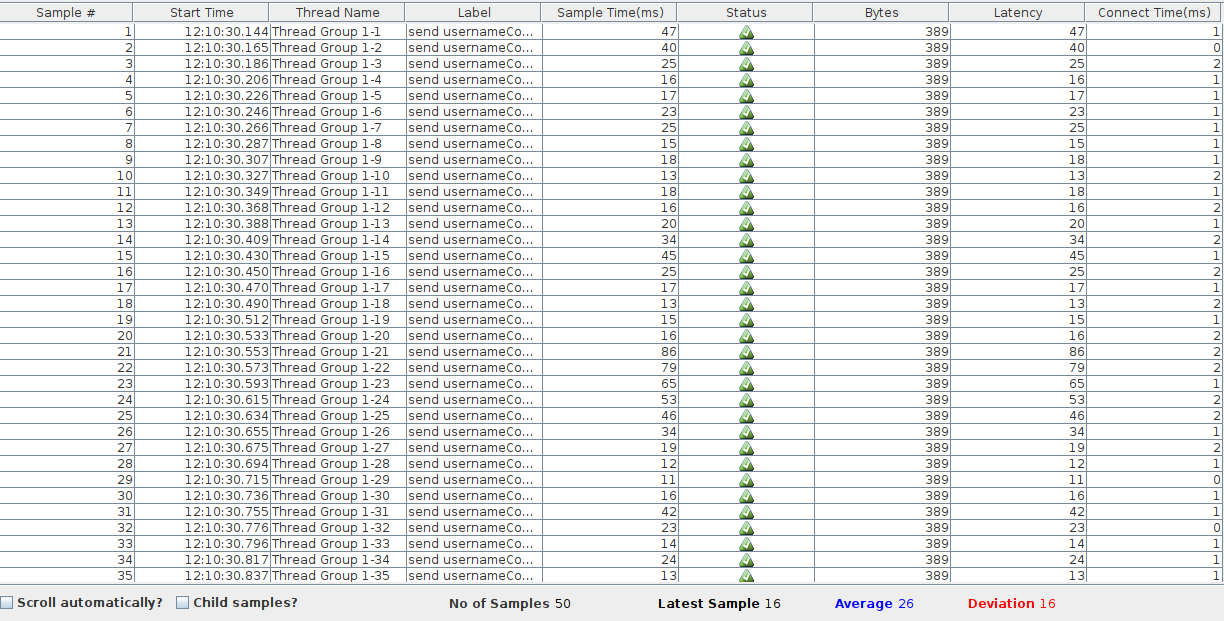Click the status icon in sample 30 row
Image resolution: width=1224 pixels, height=621 pixels.
click(746, 496)
